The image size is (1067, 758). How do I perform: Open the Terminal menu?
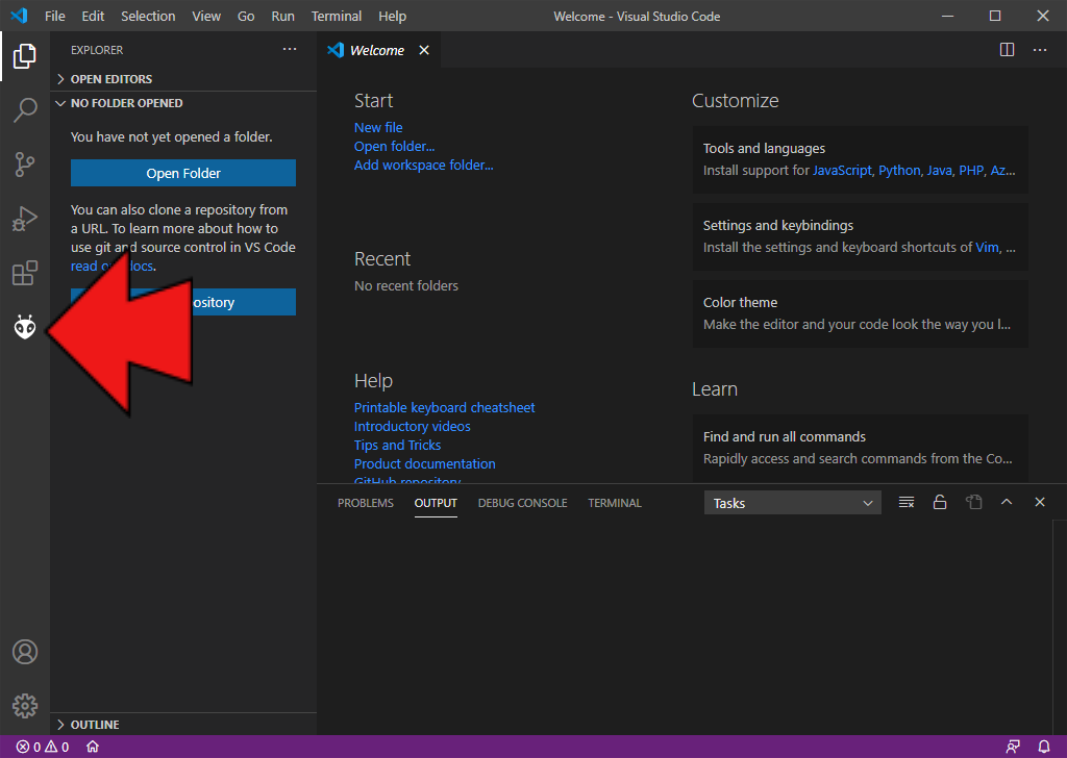tap(336, 16)
